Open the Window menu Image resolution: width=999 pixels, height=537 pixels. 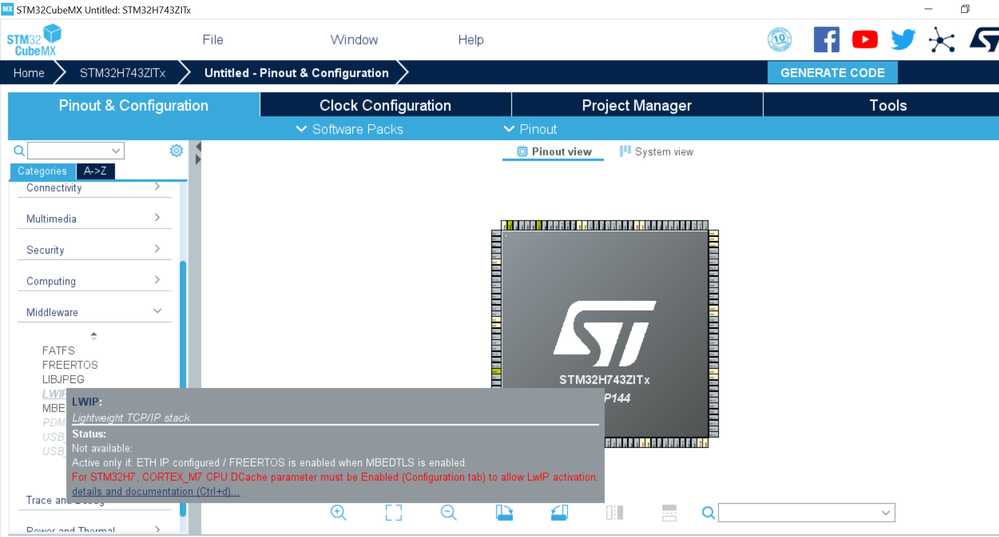pyautogui.click(x=354, y=39)
